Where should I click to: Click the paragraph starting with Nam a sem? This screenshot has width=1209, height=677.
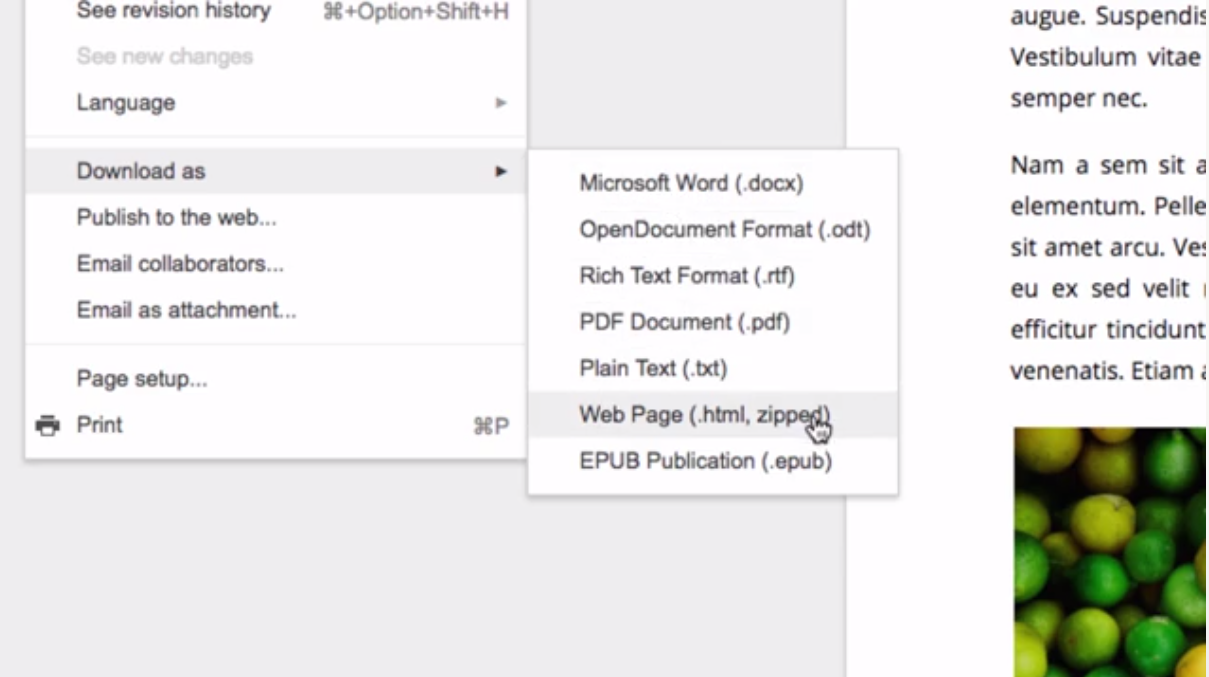coord(1108,268)
